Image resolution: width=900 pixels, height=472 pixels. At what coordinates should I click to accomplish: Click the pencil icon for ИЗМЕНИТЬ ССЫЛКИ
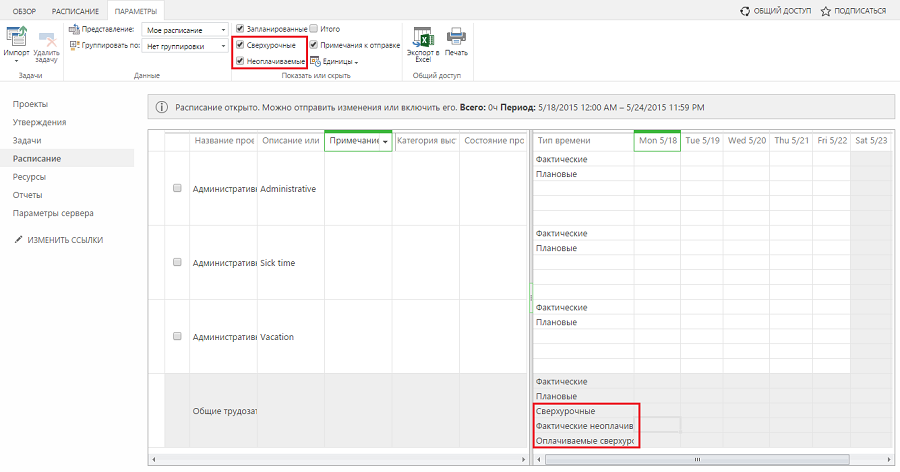tap(18, 239)
